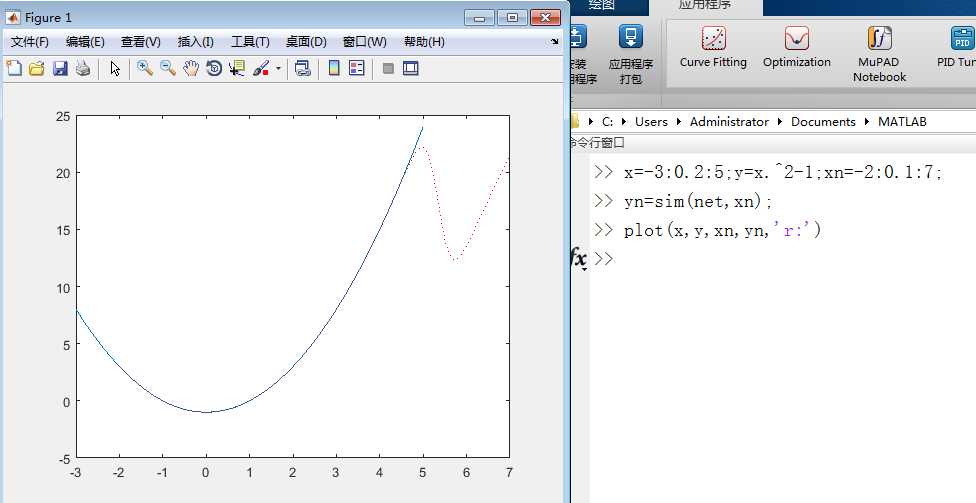Click the dock figure arrow in menu bar

point(555,42)
